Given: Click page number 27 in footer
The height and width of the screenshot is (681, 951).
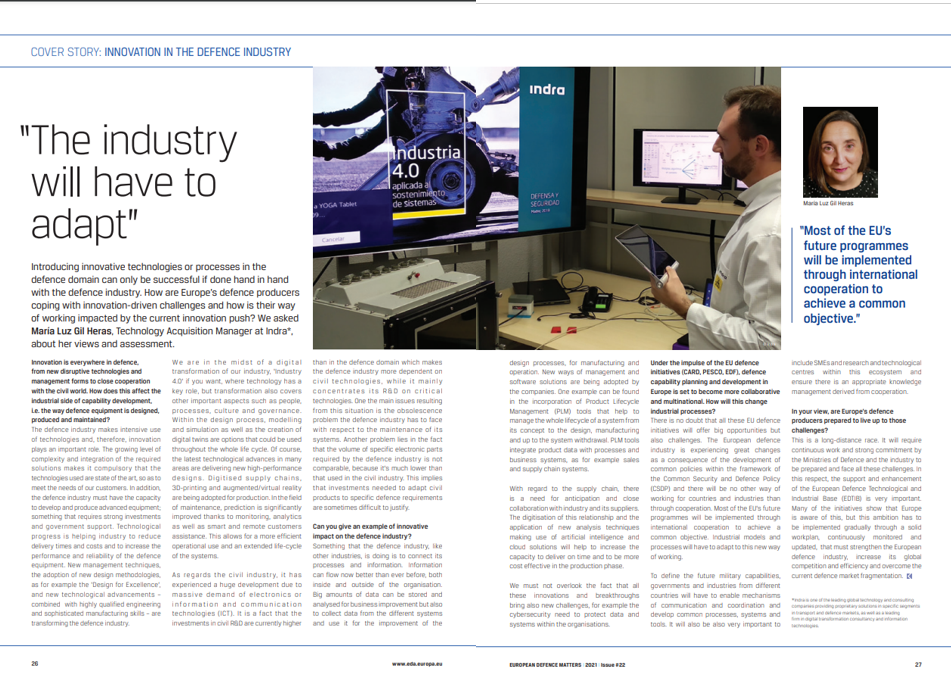Looking at the screenshot, I should (x=918, y=665).
